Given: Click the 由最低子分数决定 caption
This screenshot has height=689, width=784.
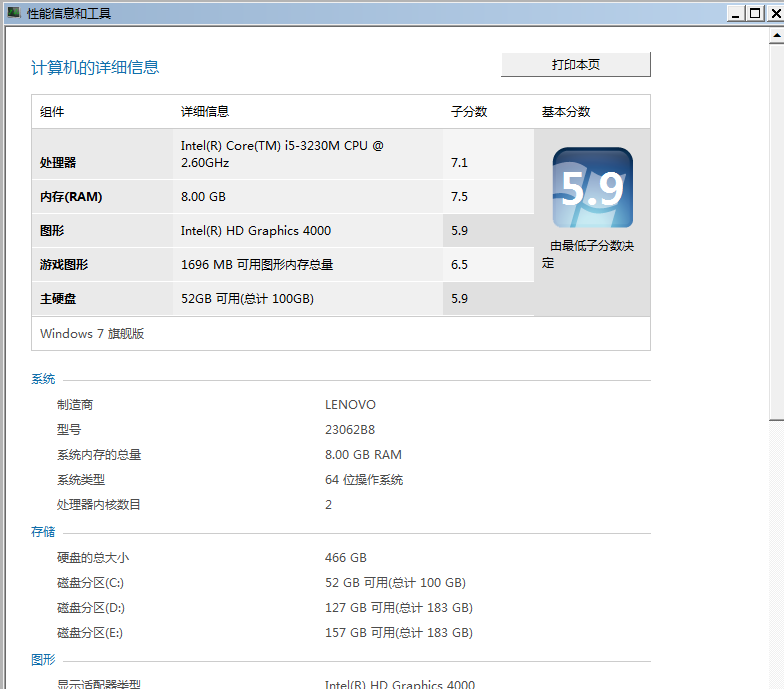Looking at the screenshot, I should click(x=588, y=254).
